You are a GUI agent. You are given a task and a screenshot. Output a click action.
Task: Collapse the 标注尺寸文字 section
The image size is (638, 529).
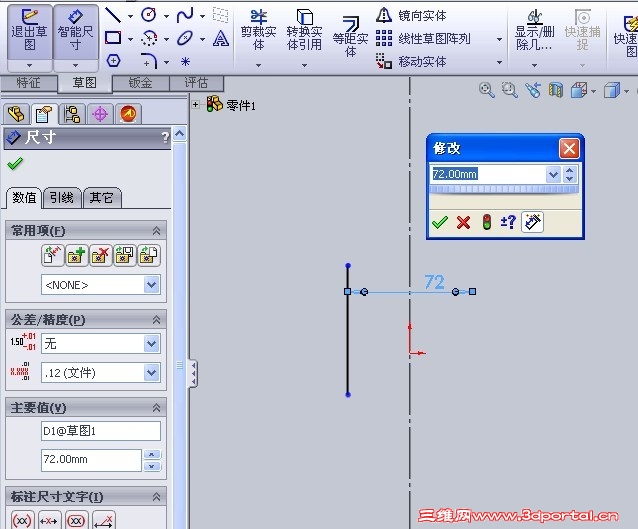tap(156, 497)
